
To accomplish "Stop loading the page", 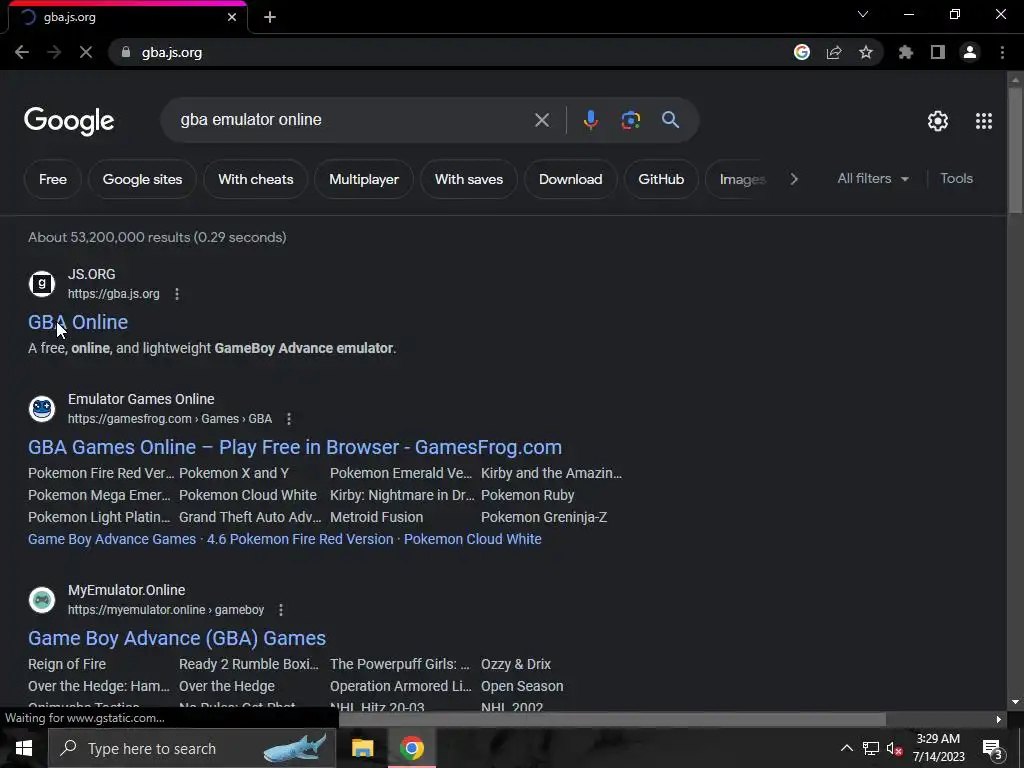I will pyautogui.click(x=86, y=52).
